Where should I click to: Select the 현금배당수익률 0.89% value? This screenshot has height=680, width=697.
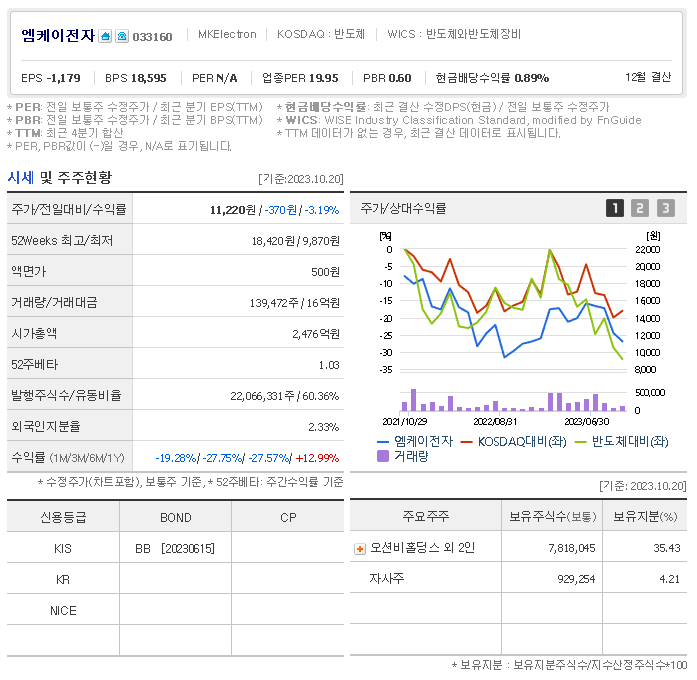pos(492,78)
